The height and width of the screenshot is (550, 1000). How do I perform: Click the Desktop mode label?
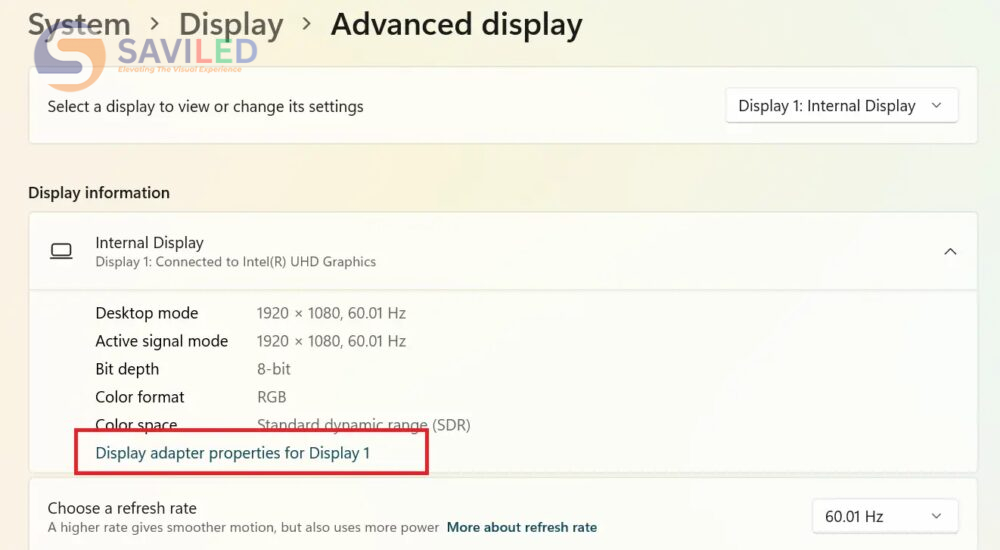tap(147, 313)
